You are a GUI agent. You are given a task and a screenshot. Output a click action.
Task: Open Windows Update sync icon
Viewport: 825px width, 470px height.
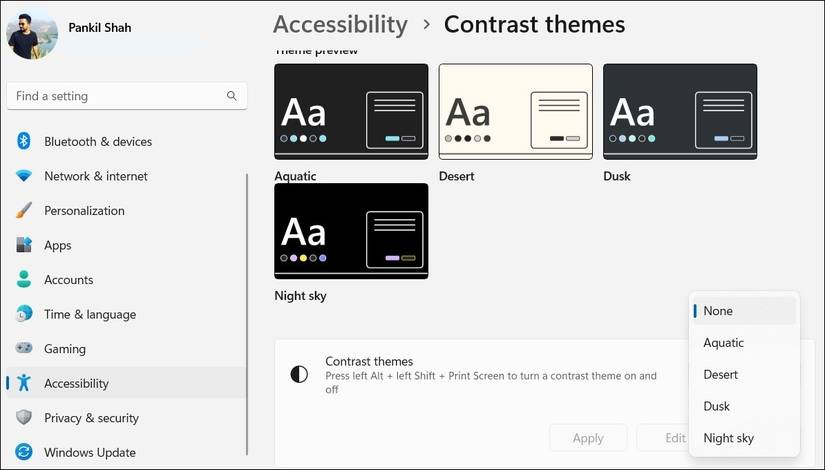pos(24,452)
